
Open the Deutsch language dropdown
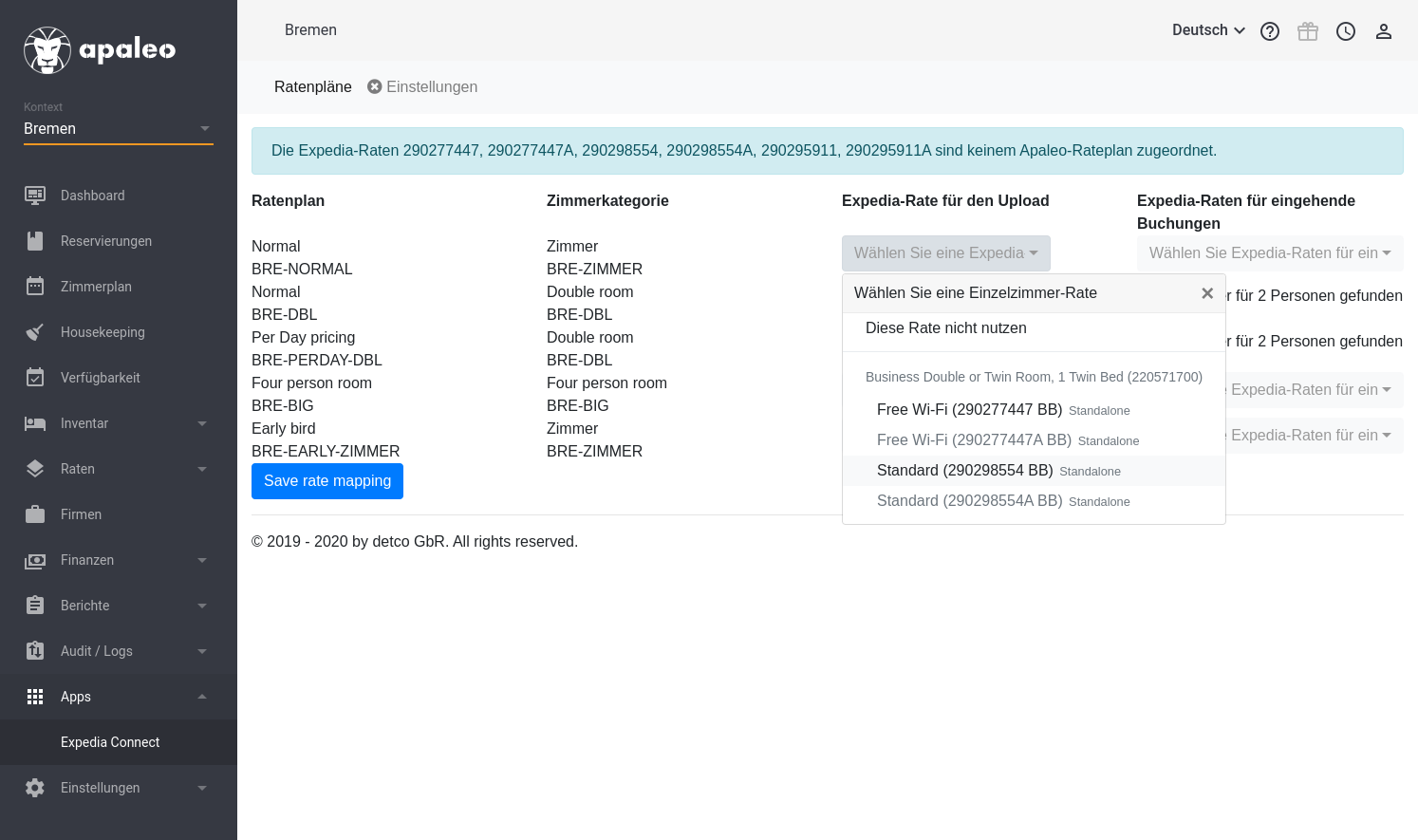click(1208, 30)
